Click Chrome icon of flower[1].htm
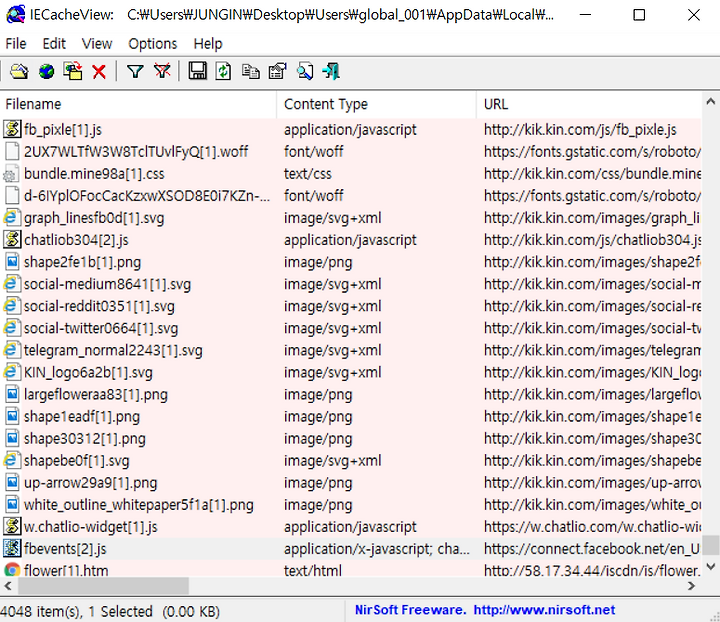This screenshot has width=720, height=622. [x=12, y=570]
